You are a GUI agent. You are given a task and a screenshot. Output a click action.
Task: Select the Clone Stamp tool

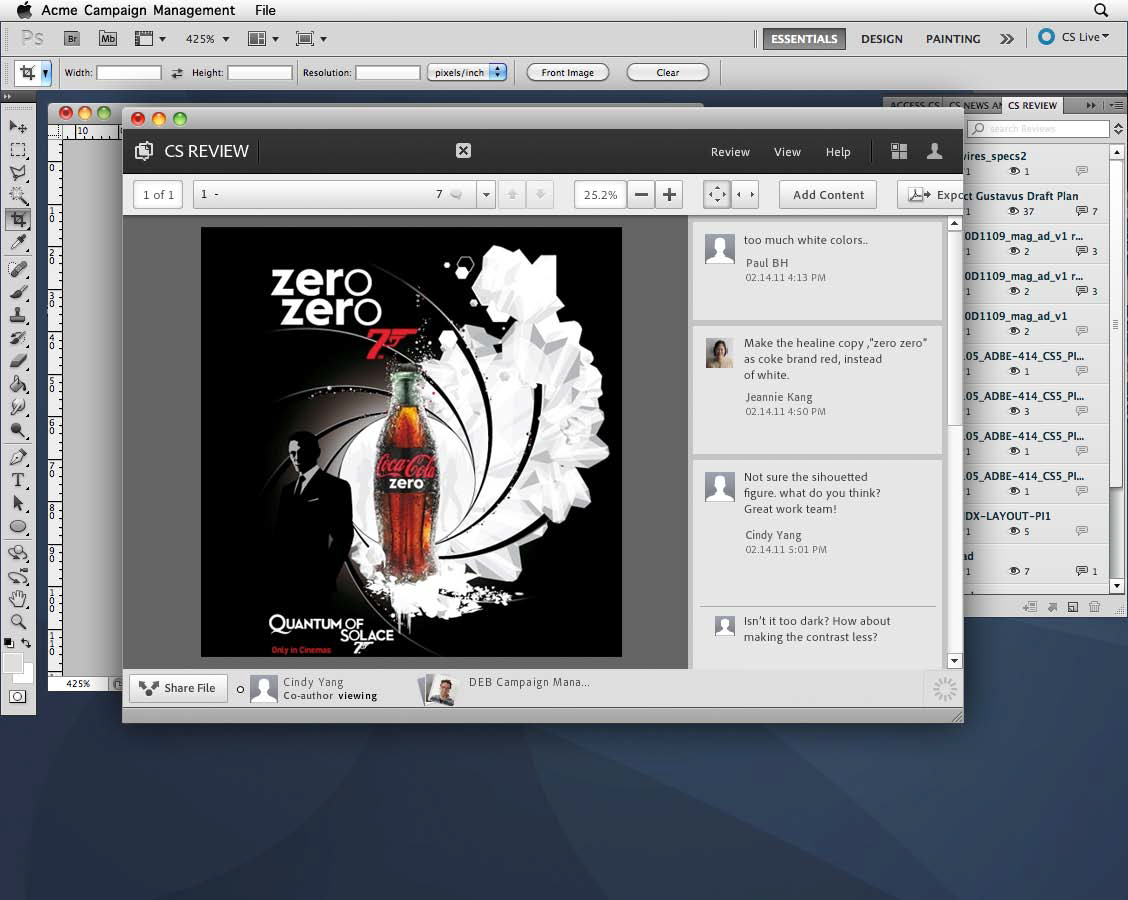coord(18,315)
